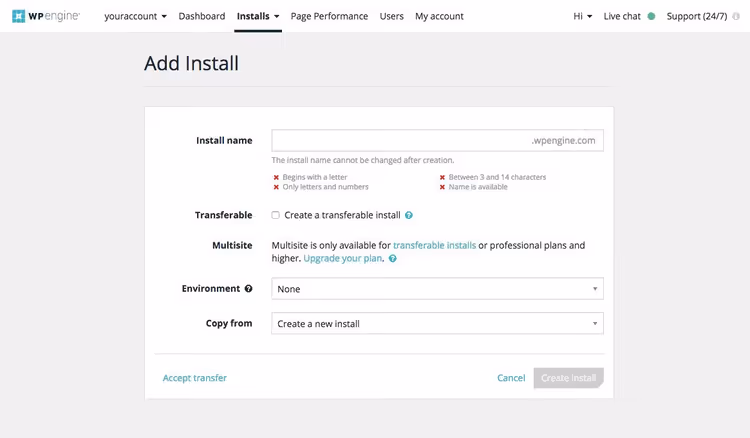This screenshot has height=438, width=750.
Task: Click 'Only letters and numbers' requirement
Action: pyautogui.click(x=325, y=187)
